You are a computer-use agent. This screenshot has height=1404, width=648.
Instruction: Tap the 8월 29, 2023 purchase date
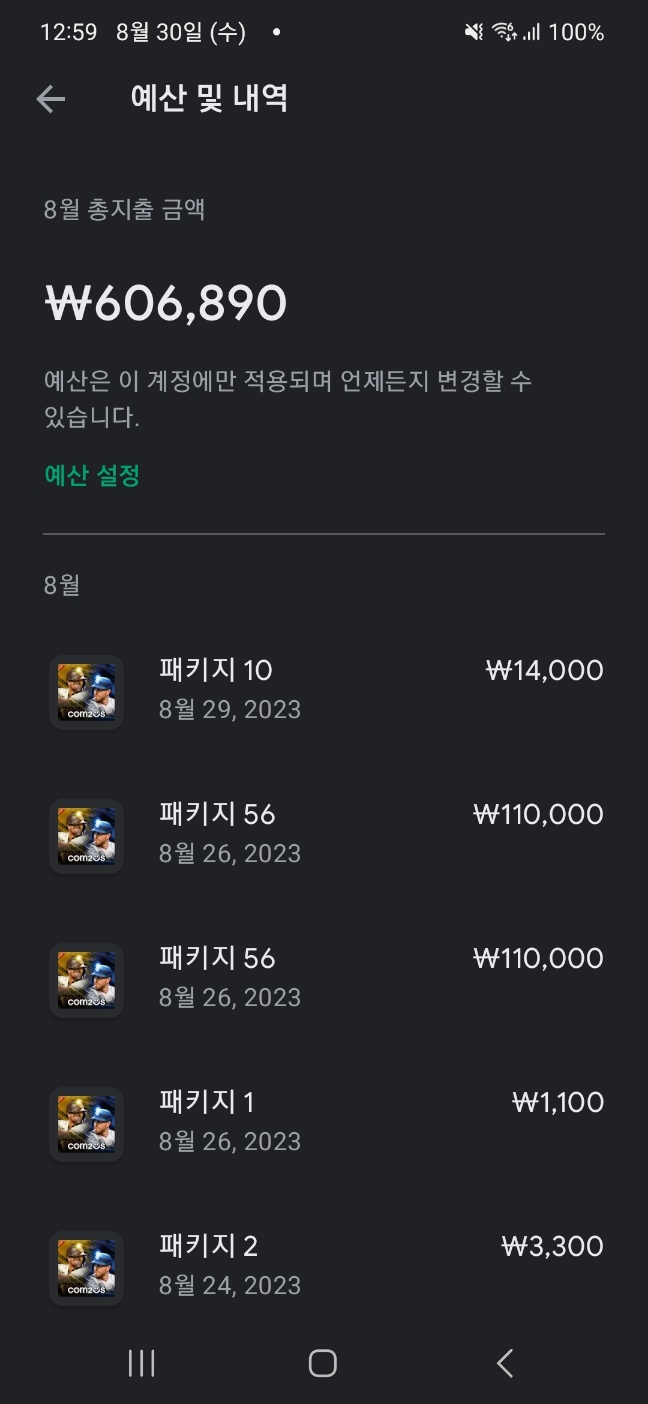[230, 710]
